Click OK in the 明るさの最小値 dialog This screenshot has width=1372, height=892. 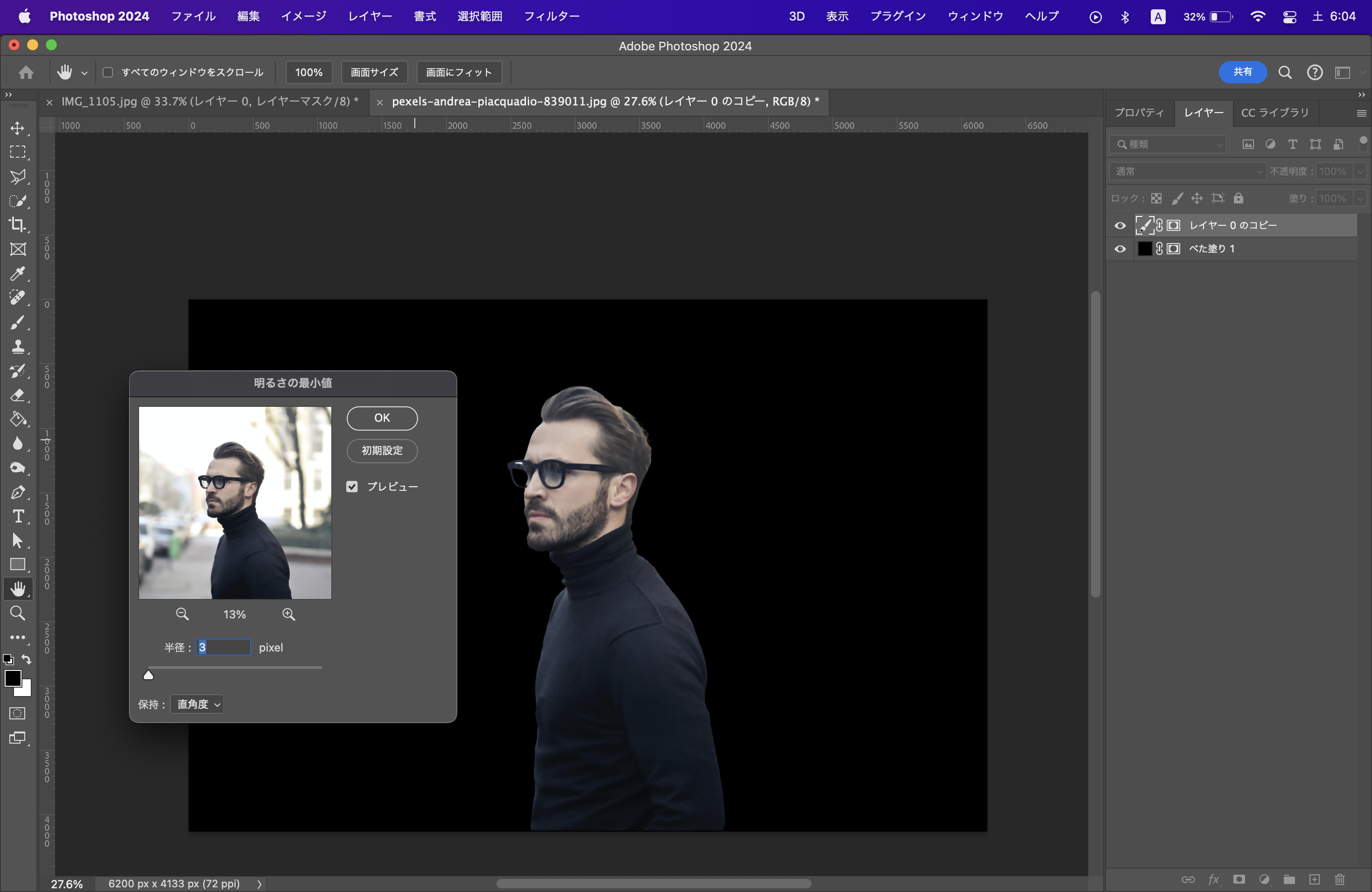point(382,418)
